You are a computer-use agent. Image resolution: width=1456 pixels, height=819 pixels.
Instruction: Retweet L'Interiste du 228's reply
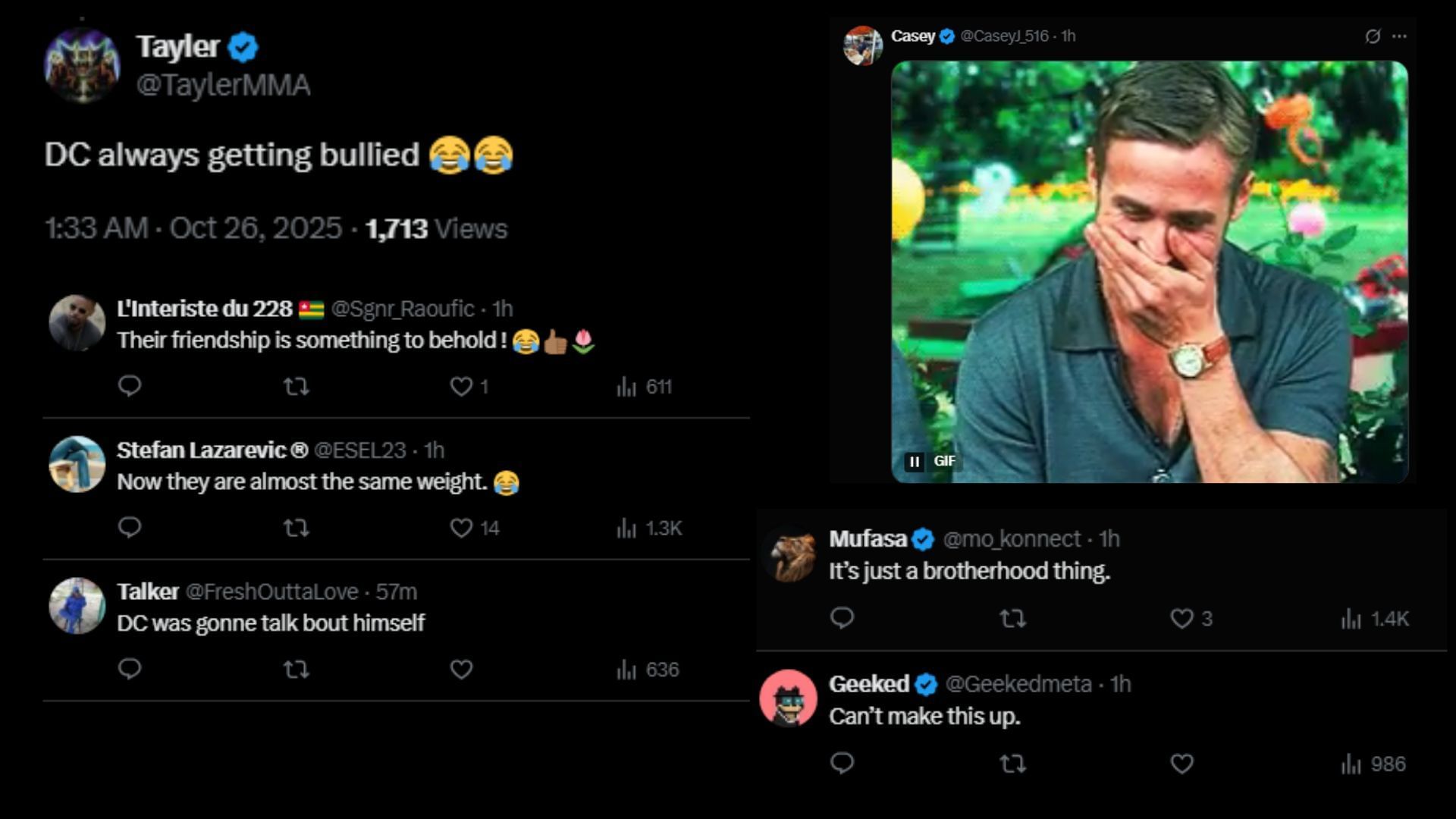tap(296, 387)
